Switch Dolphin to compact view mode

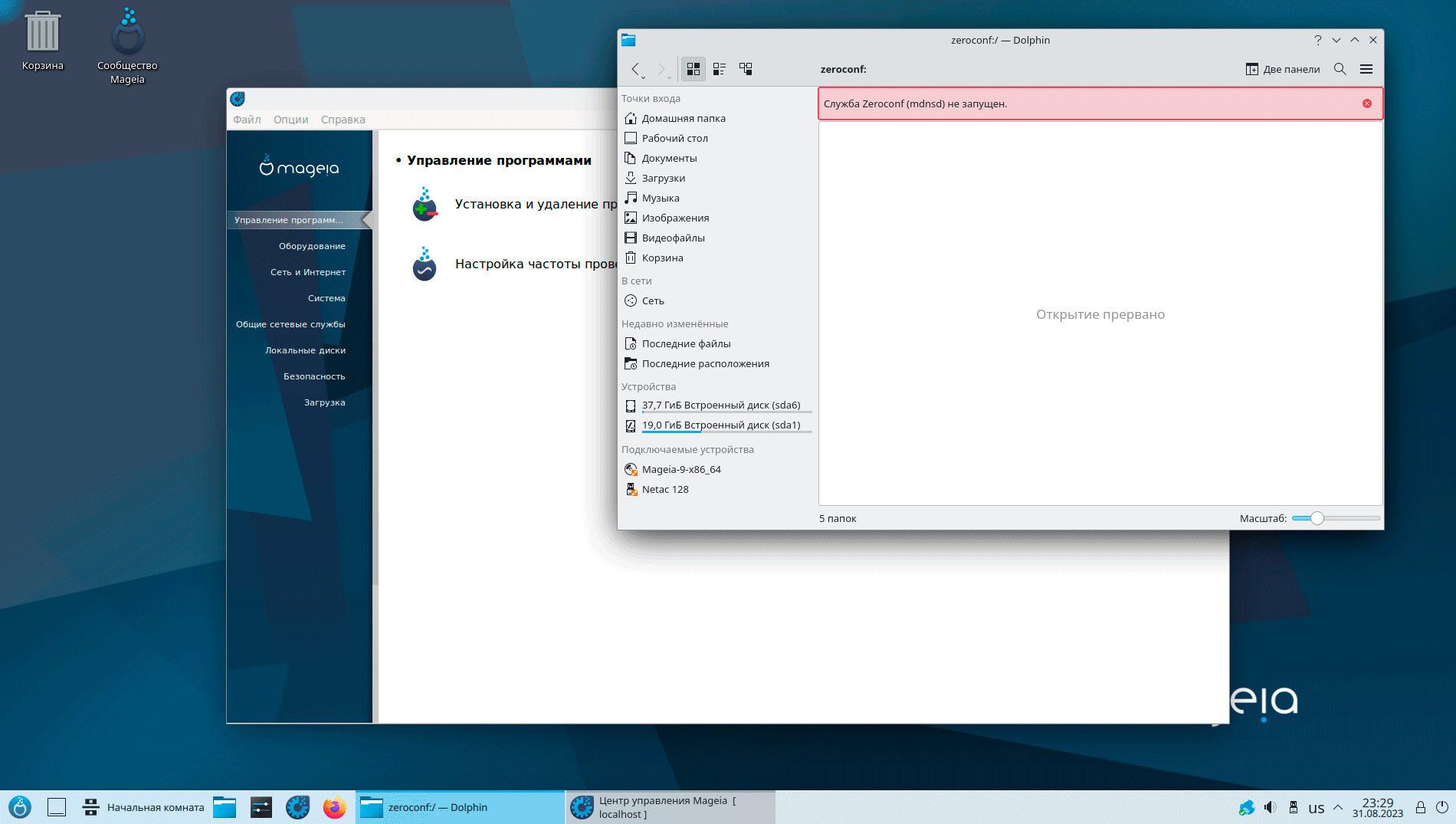point(719,69)
